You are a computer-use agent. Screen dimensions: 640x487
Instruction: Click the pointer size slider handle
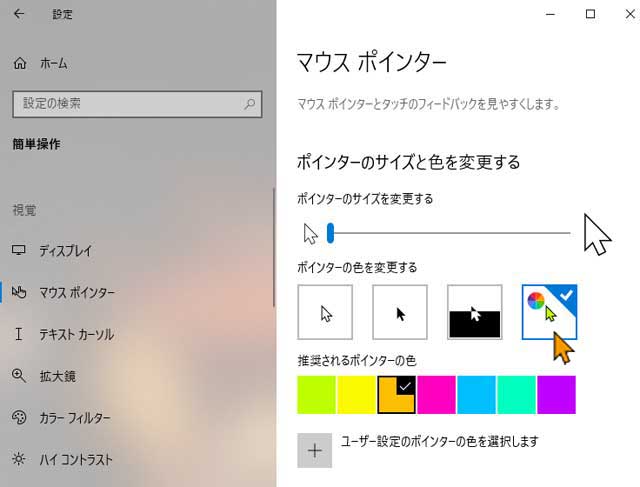pyautogui.click(x=330, y=233)
